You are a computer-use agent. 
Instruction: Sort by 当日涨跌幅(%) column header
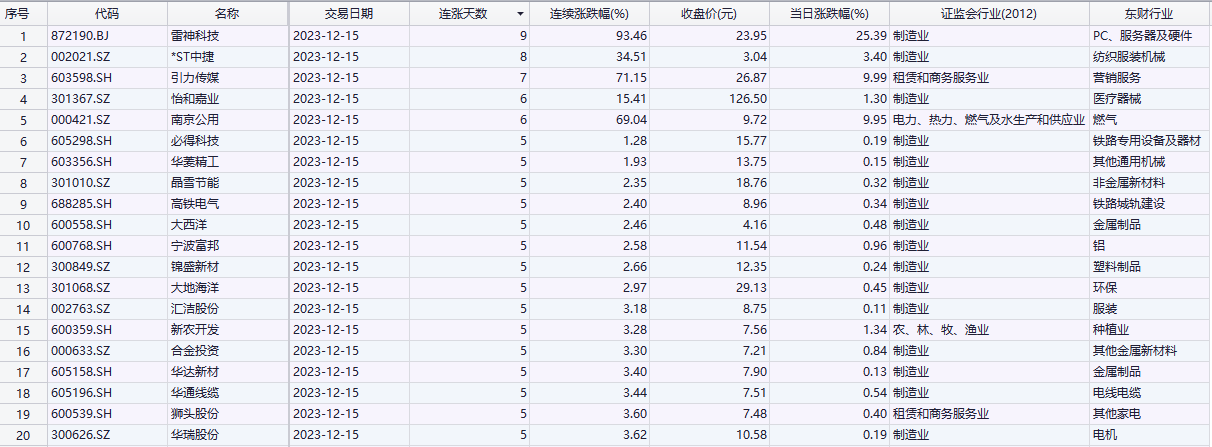(829, 14)
